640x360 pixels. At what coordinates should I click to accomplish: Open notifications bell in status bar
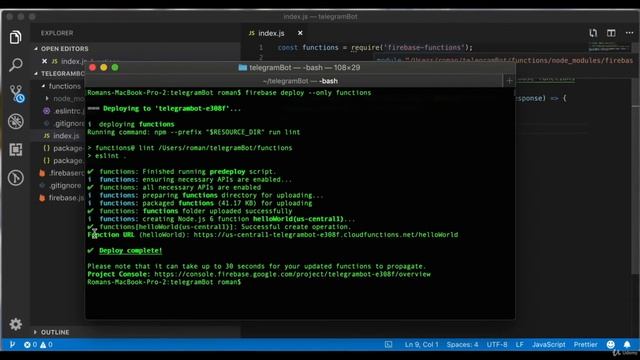(x=627, y=345)
